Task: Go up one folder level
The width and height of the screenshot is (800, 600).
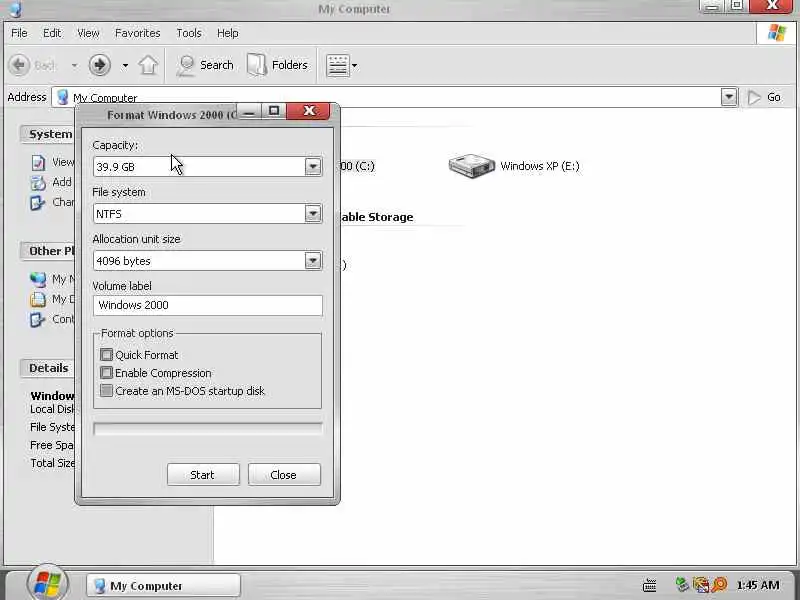Action: pos(148,65)
